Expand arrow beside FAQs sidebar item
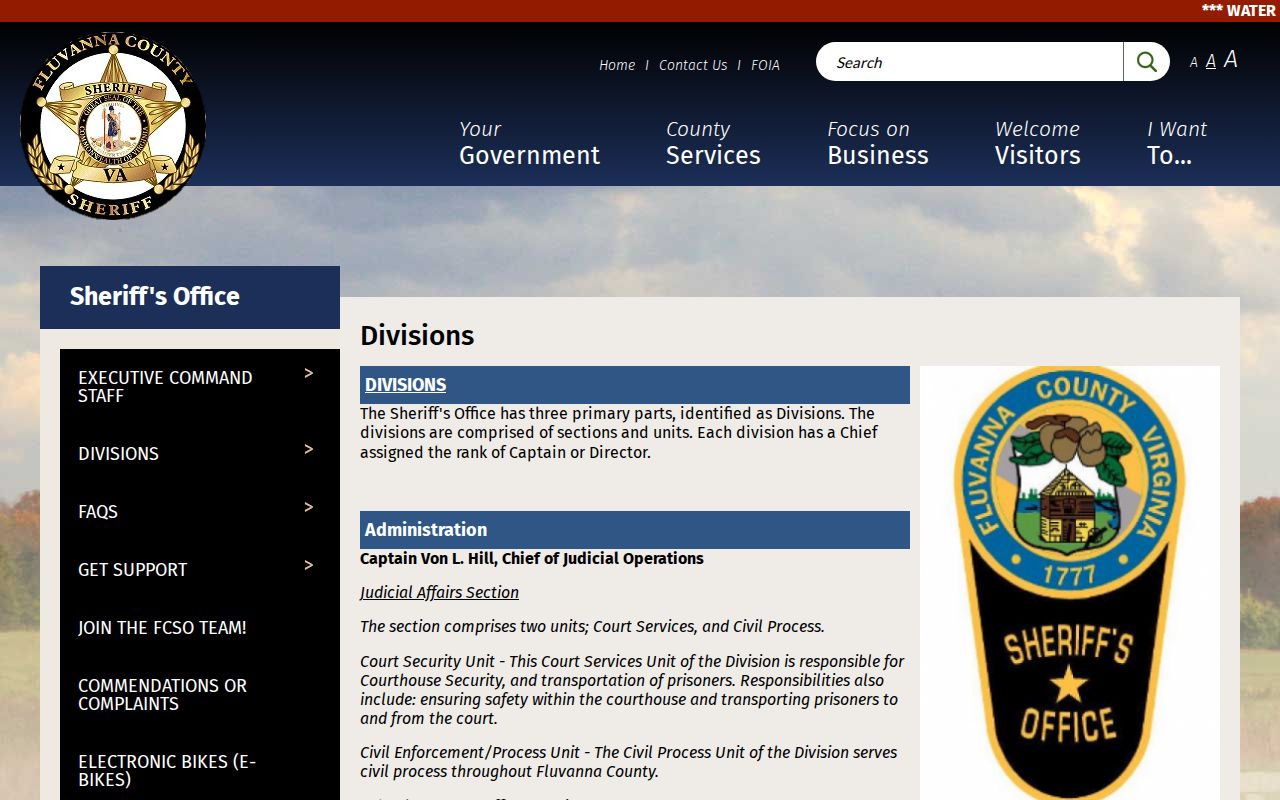Image resolution: width=1280 pixels, height=800 pixels. pos(309,507)
